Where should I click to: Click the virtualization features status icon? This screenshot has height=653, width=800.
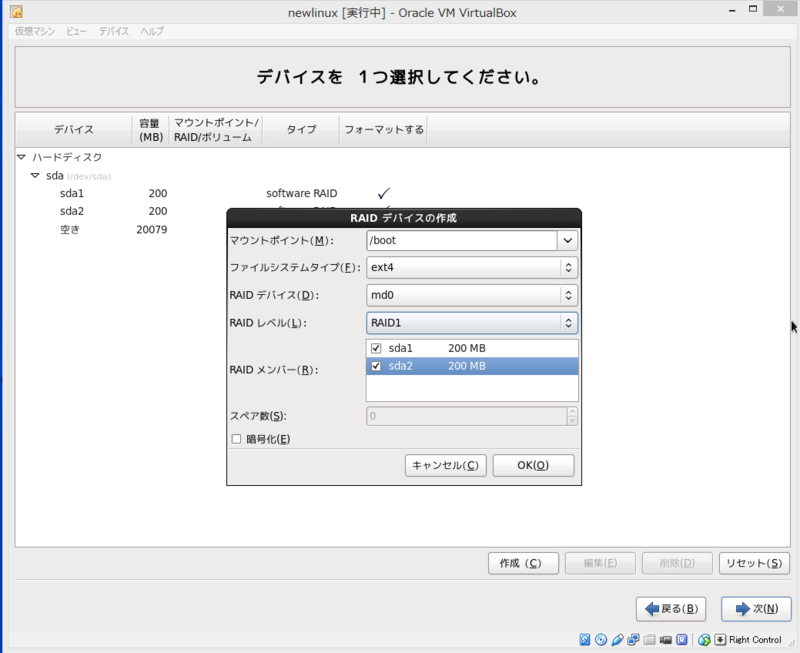point(682,640)
